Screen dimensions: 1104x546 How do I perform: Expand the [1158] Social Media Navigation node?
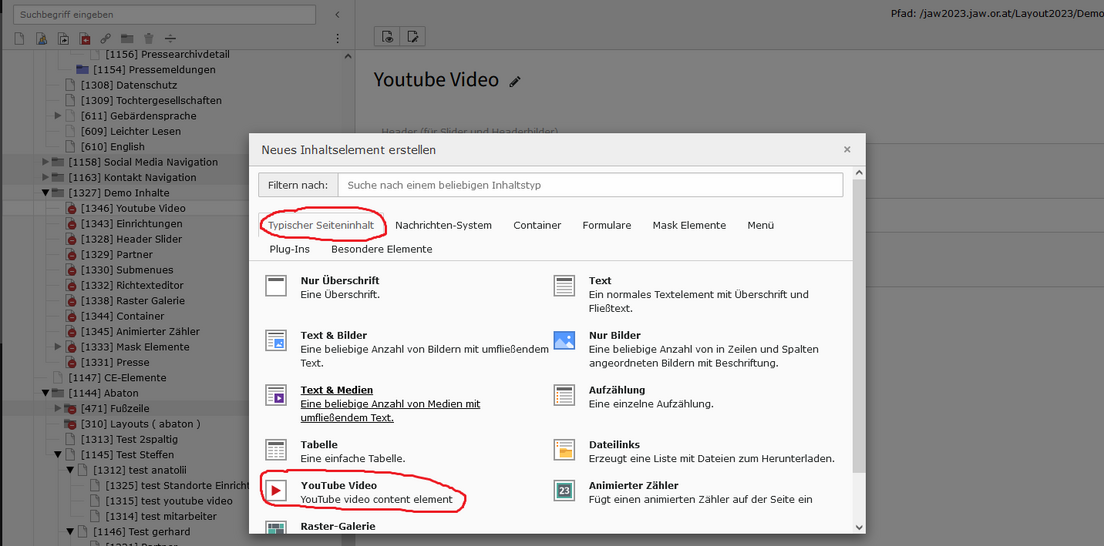click(46, 162)
